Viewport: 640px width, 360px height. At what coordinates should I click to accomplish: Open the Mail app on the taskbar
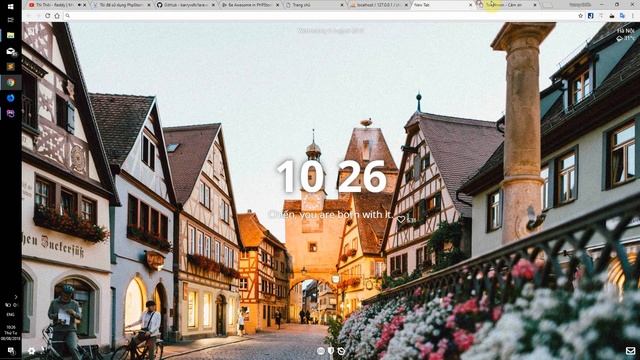point(11,51)
